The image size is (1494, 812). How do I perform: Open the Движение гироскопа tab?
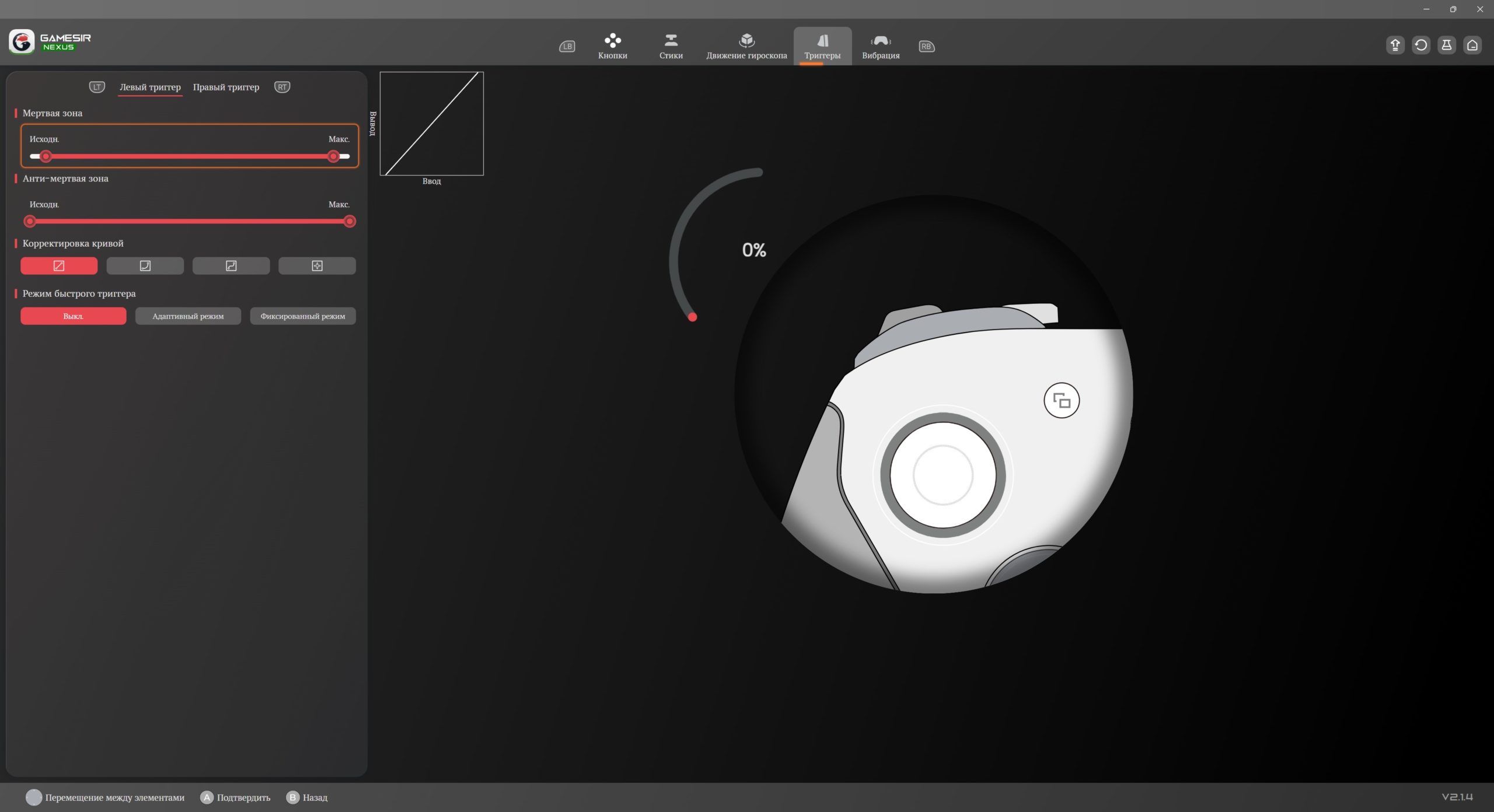(x=746, y=46)
